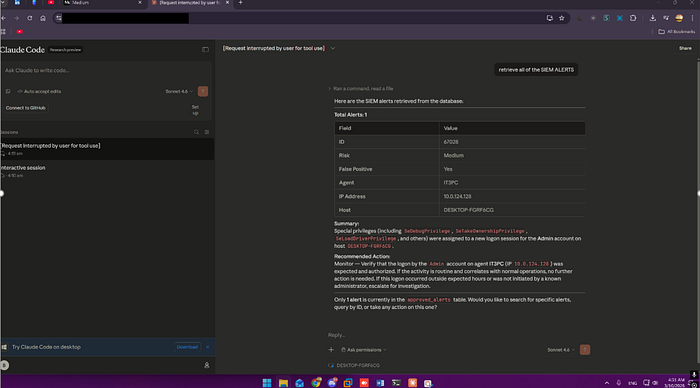
Task: Click the Risk value Medium cell
Action: pos(512,155)
